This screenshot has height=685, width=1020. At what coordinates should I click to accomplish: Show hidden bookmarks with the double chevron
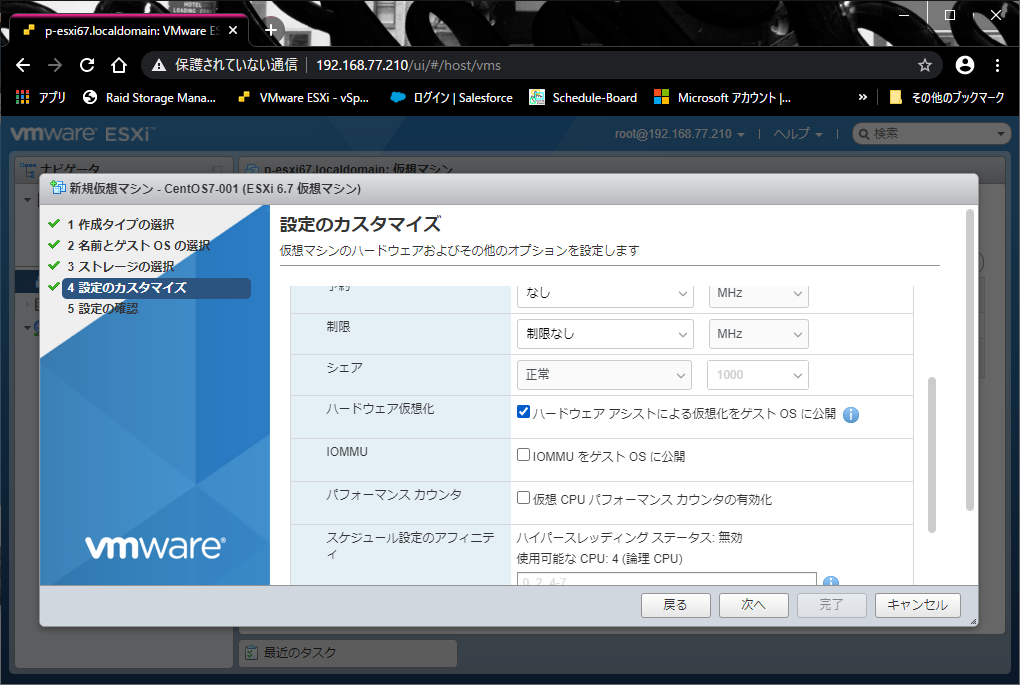863,98
